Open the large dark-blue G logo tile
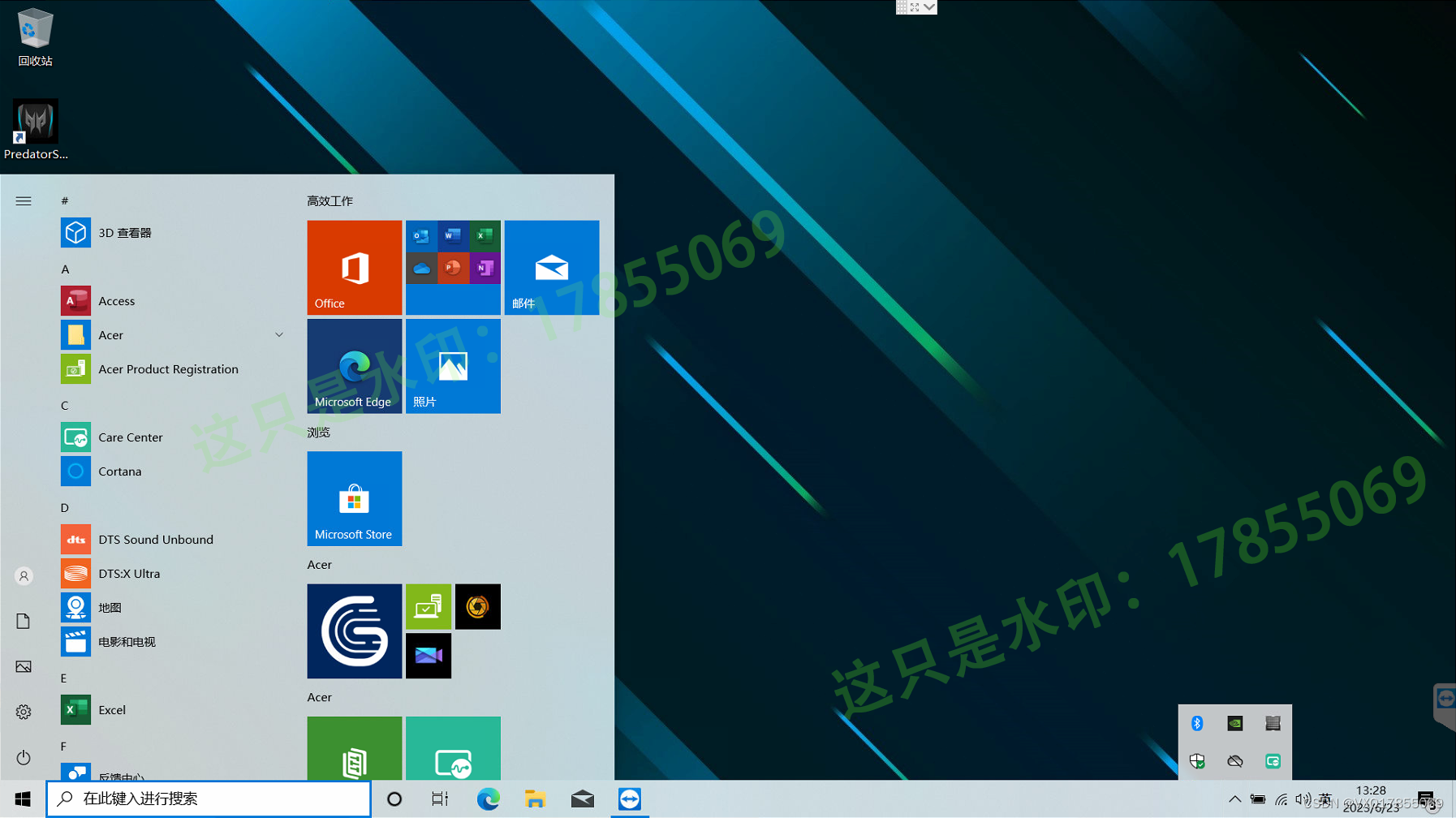 tap(355, 631)
